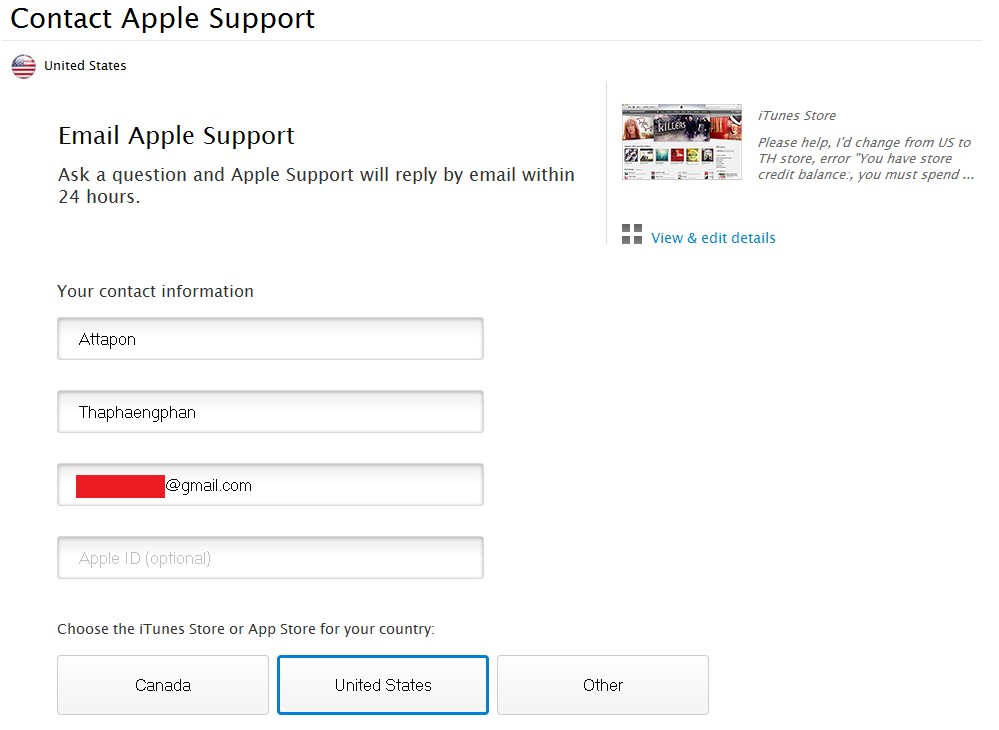
Task: Click the Contact Apple Support page heading
Action: pos(162,18)
